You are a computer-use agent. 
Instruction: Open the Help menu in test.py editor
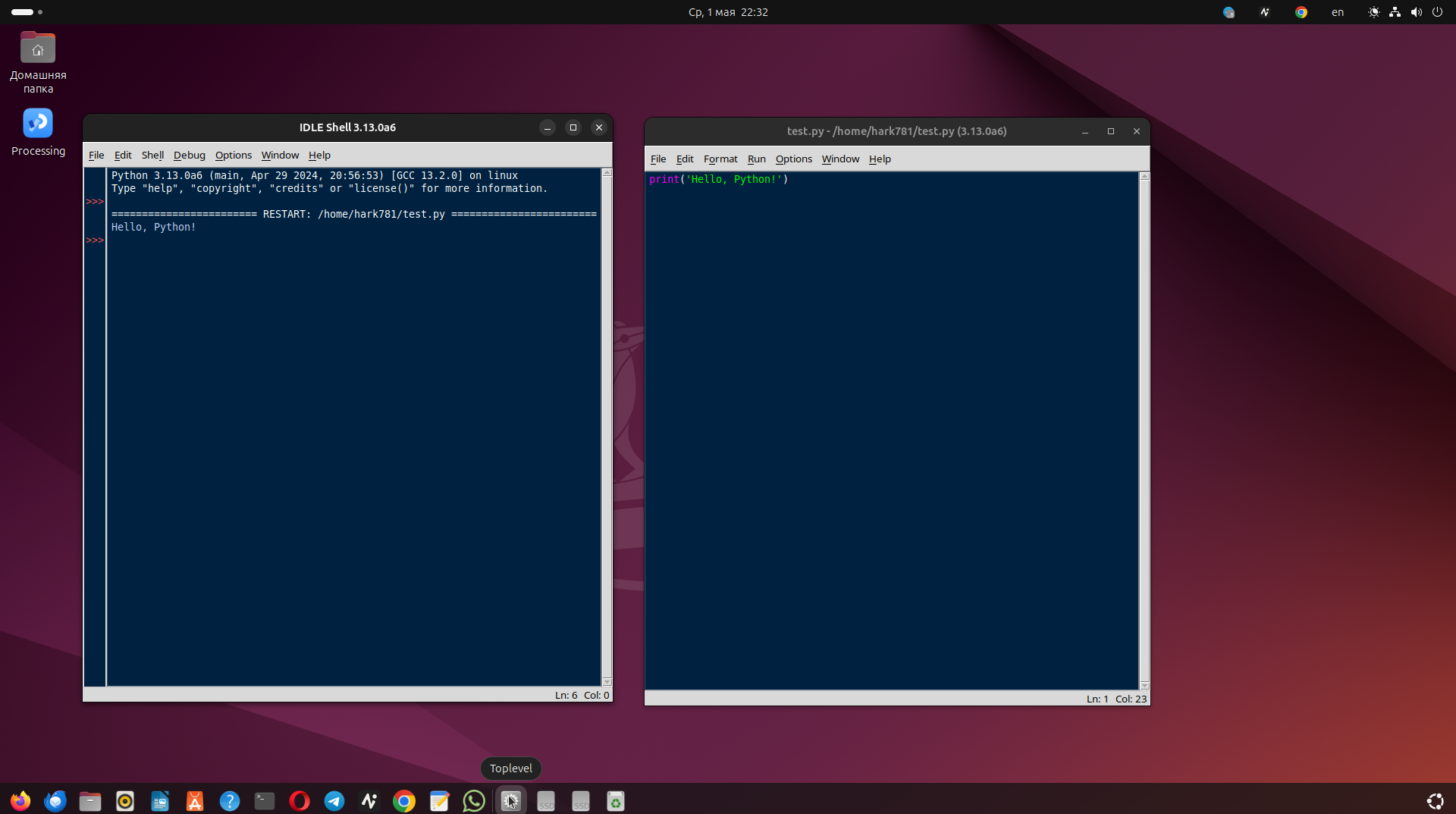point(880,159)
